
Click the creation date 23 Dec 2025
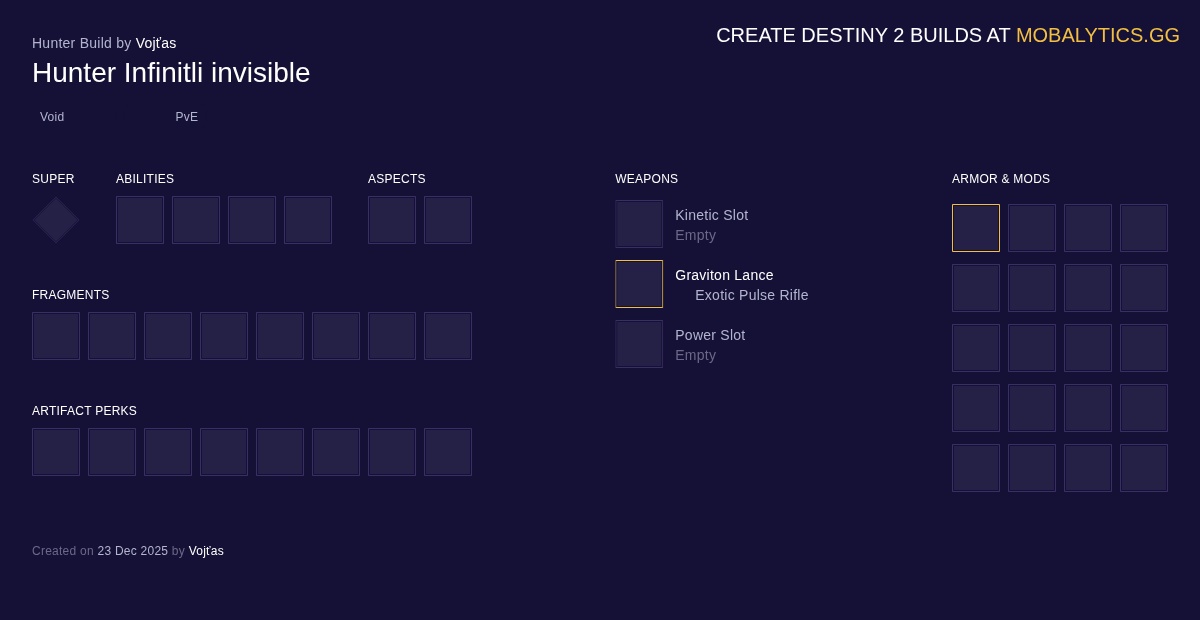tap(132, 551)
